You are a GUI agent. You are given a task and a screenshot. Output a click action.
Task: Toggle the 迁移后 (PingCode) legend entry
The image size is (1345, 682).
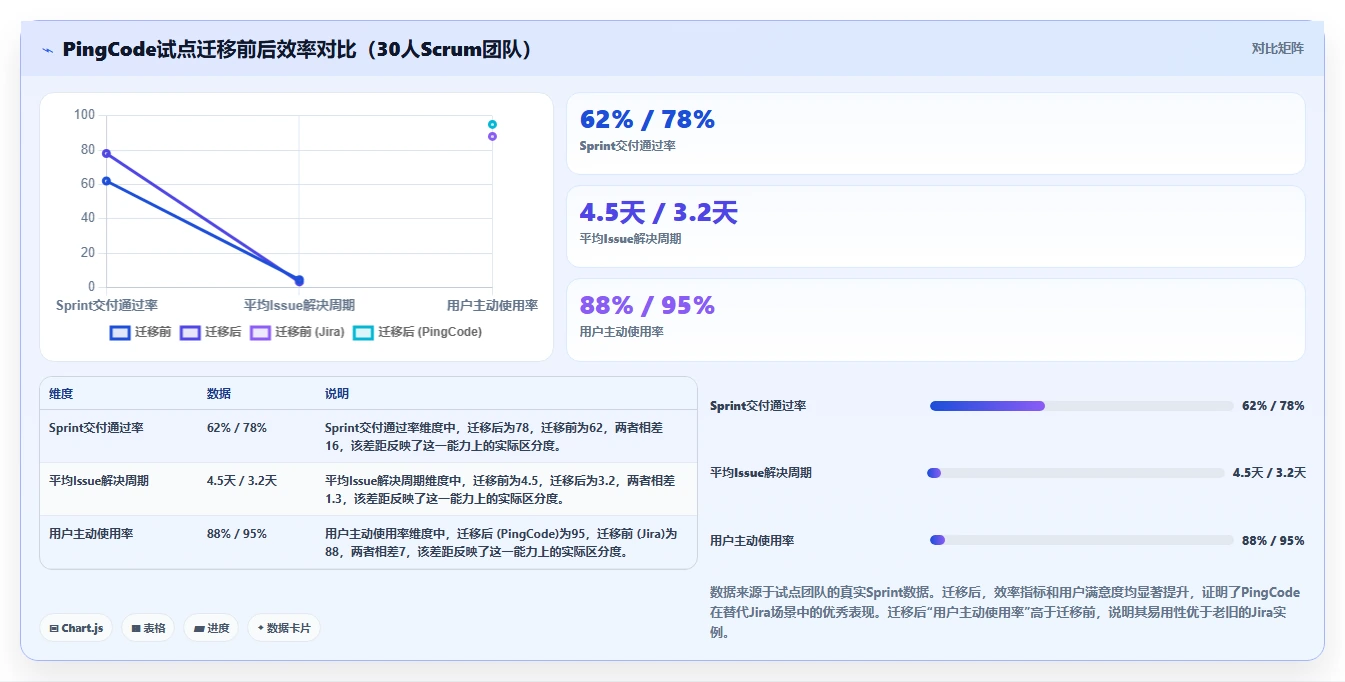(417, 332)
